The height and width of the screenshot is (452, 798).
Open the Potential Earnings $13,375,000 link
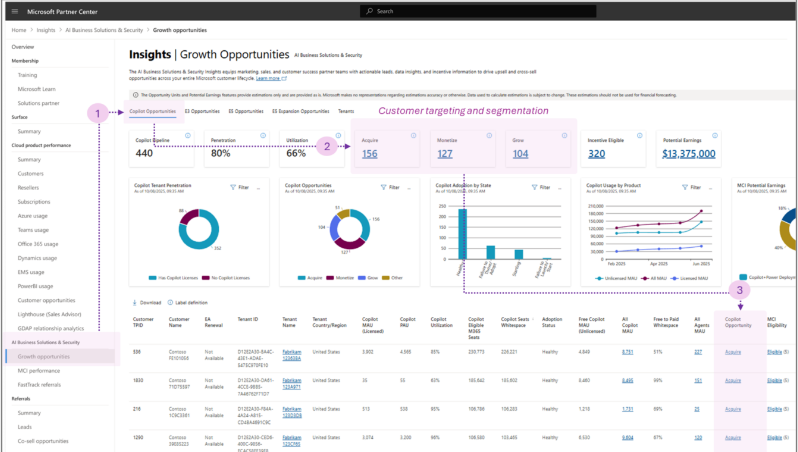point(690,153)
